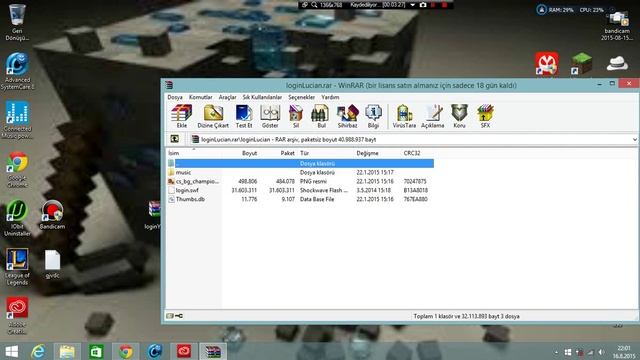The image size is (640, 360).
Task: Click the Dizine Çıkart extract icon
Action: point(213,116)
